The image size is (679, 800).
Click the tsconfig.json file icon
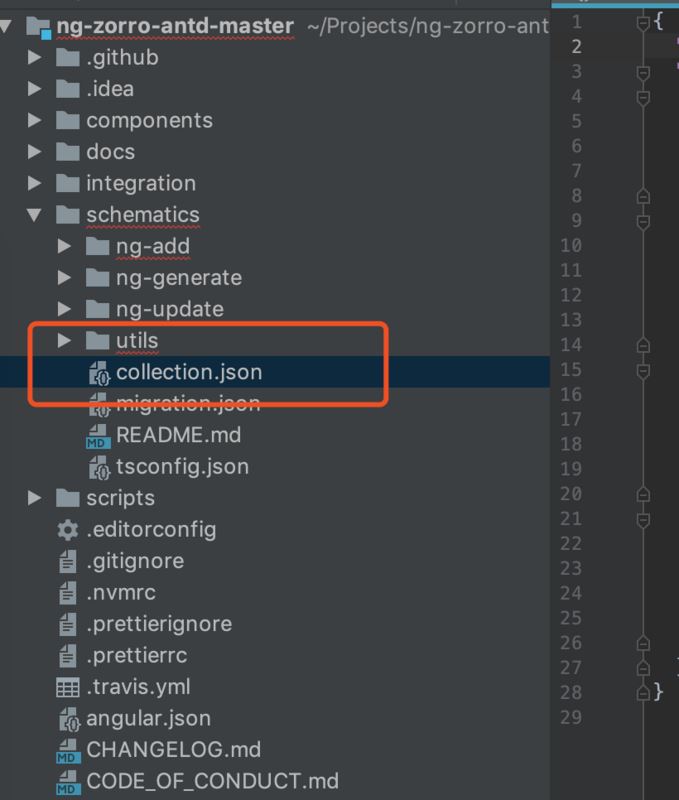99,467
